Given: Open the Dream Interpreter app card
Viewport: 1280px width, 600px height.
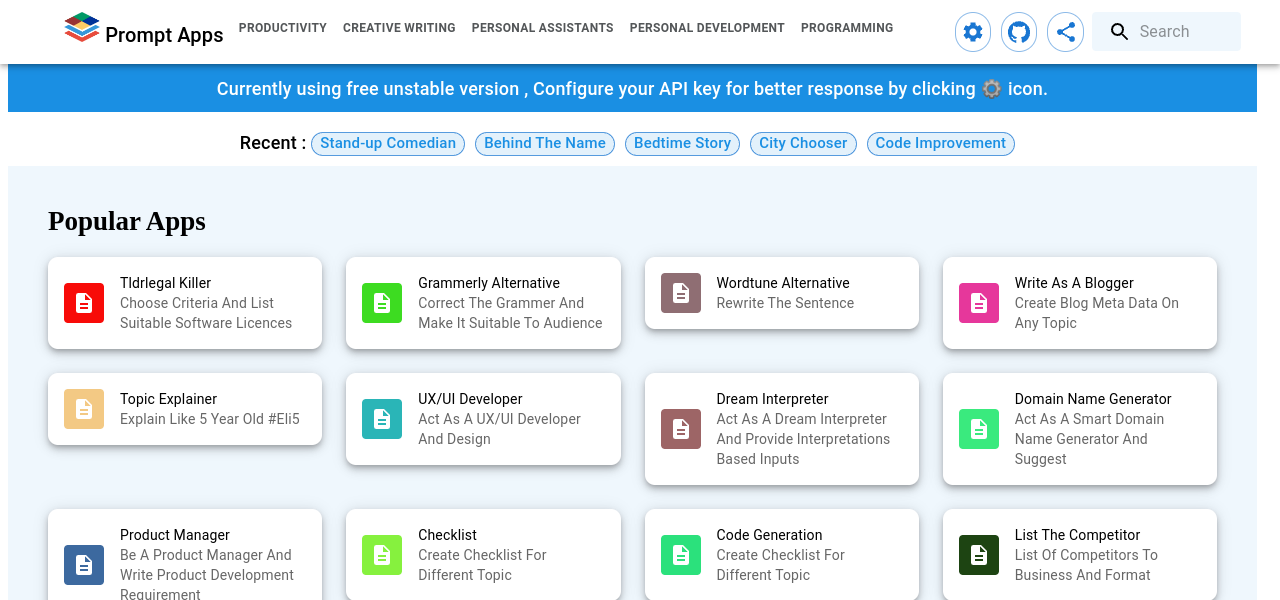Looking at the screenshot, I should [x=781, y=428].
